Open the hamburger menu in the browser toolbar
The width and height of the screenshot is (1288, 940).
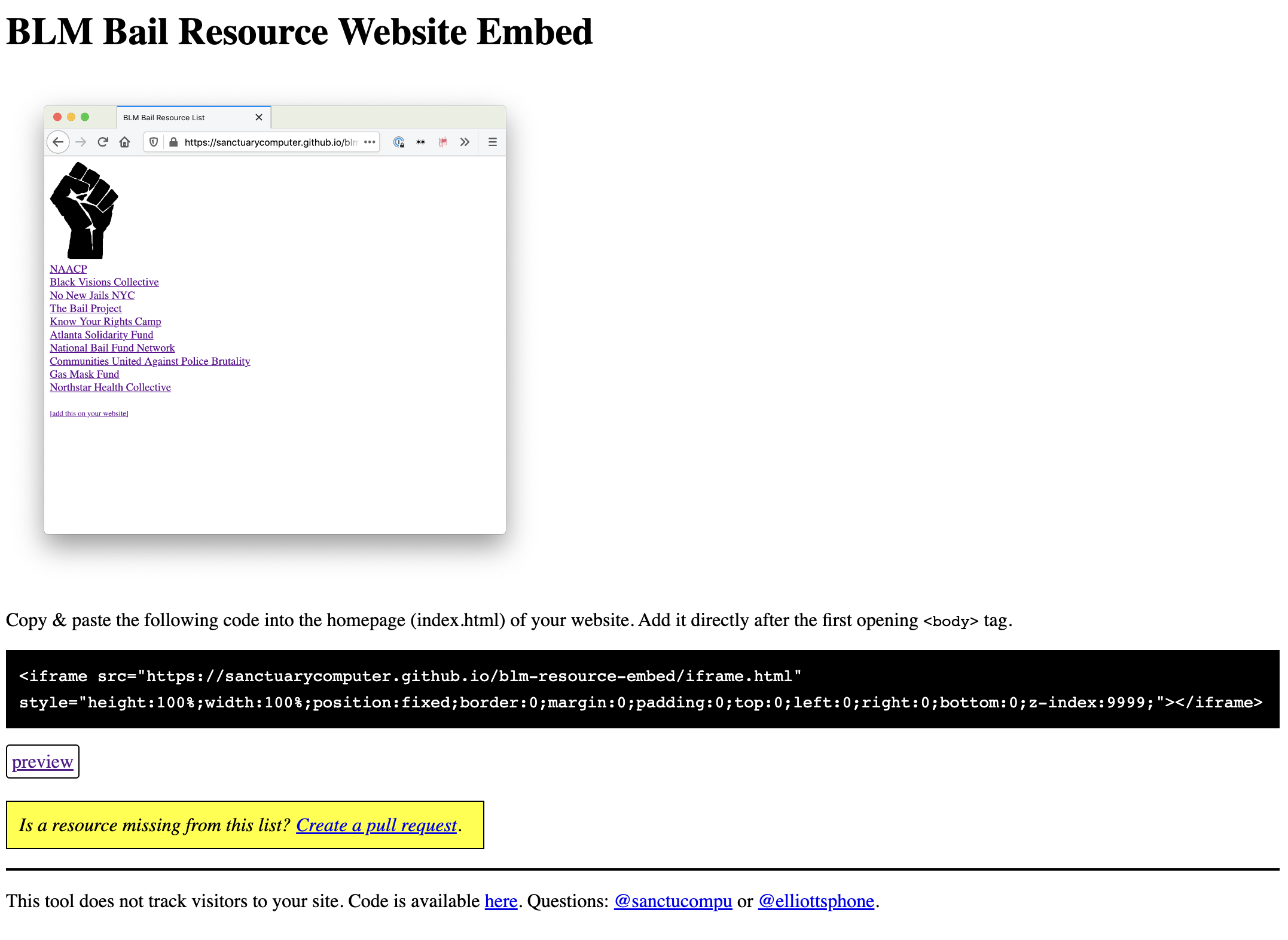point(493,142)
